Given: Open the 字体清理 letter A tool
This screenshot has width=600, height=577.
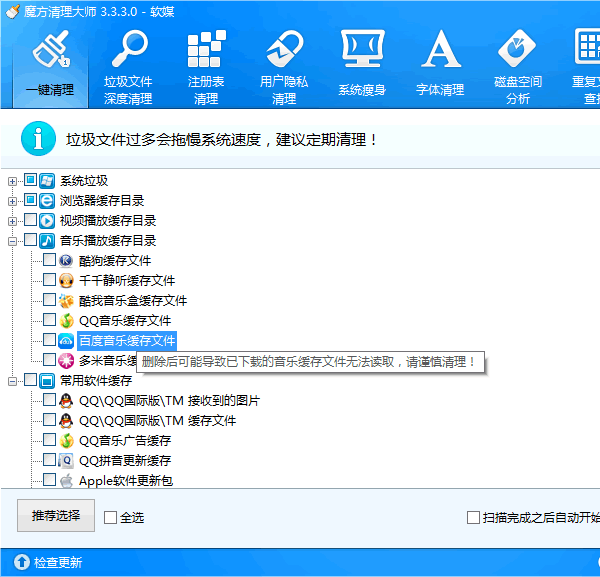Looking at the screenshot, I should (440, 65).
